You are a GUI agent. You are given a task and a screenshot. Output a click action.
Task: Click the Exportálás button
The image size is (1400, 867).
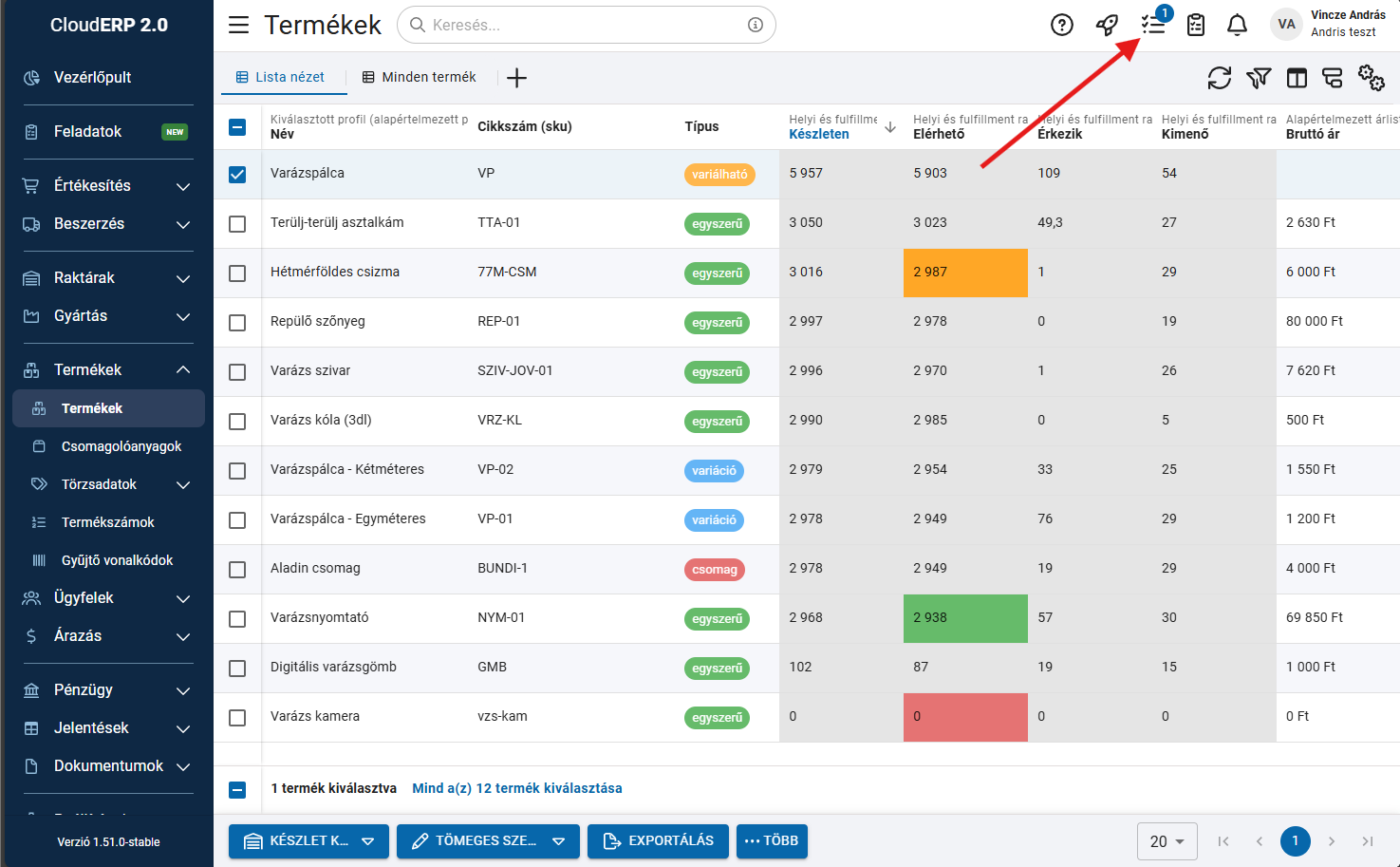[x=658, y=841]
